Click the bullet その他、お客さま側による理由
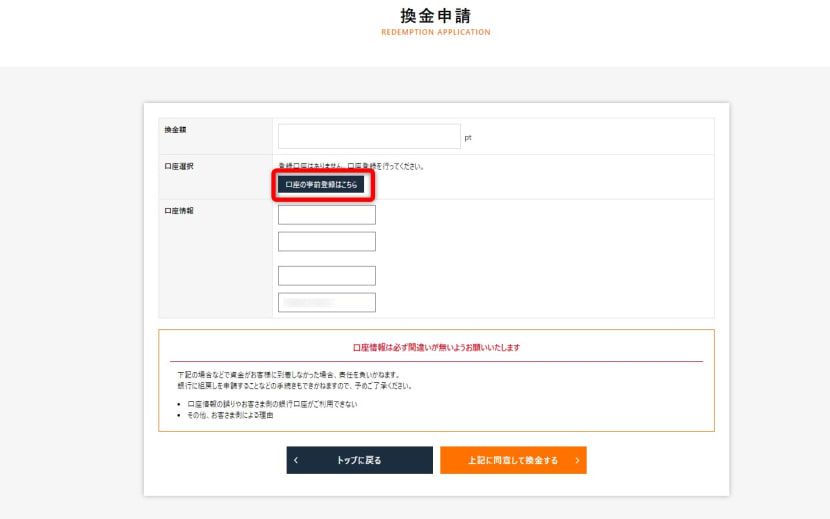Viewport: 830px width, 519px height. 230,415
